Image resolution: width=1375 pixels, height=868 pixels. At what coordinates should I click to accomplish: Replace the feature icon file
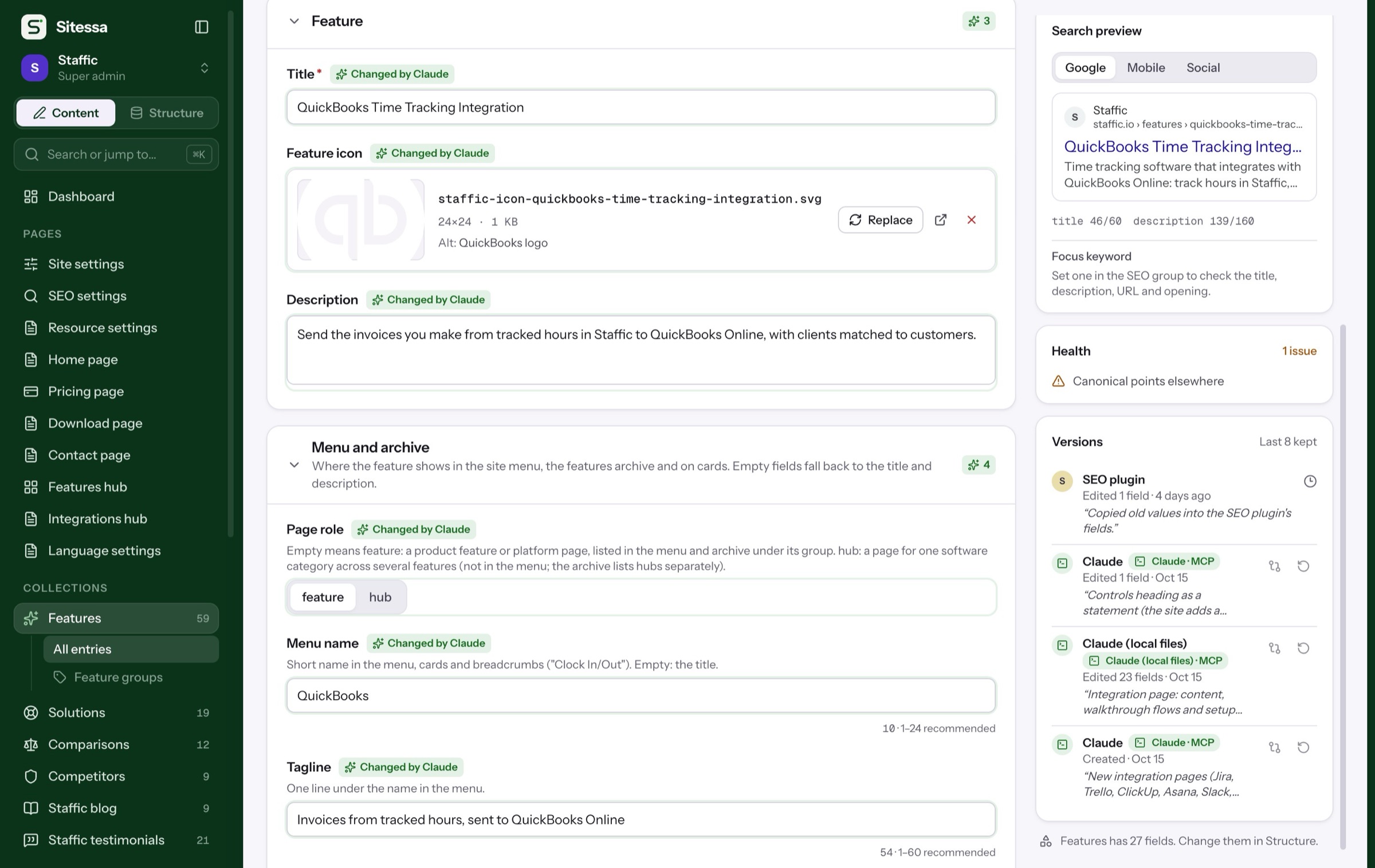tap(880, 220)
